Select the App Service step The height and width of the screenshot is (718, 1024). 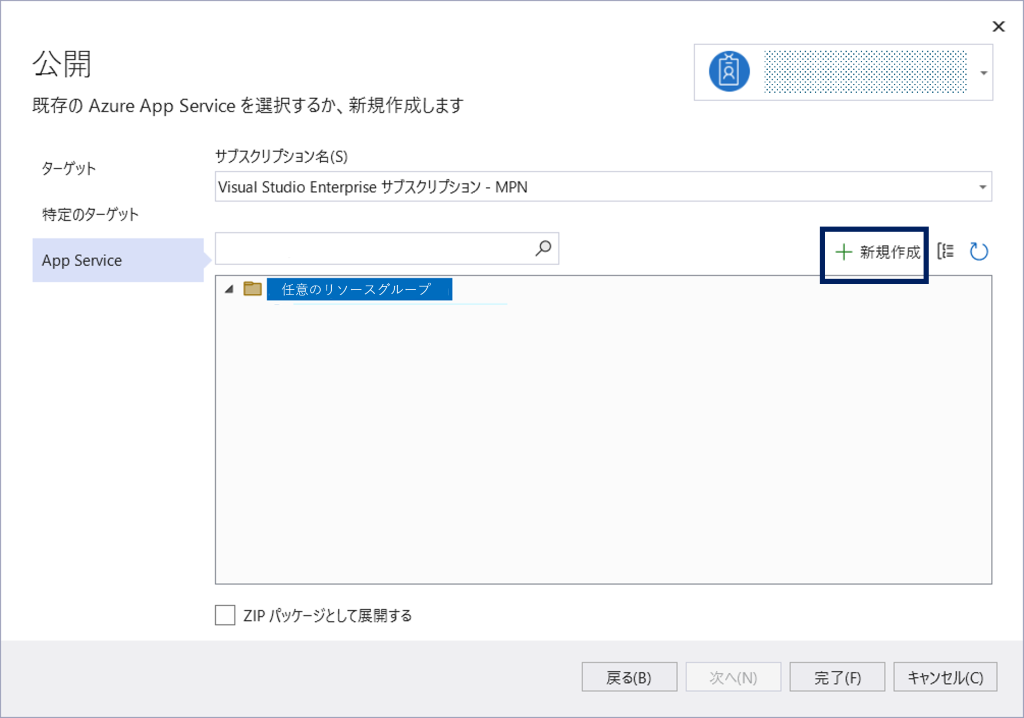(x=118, y=260)
